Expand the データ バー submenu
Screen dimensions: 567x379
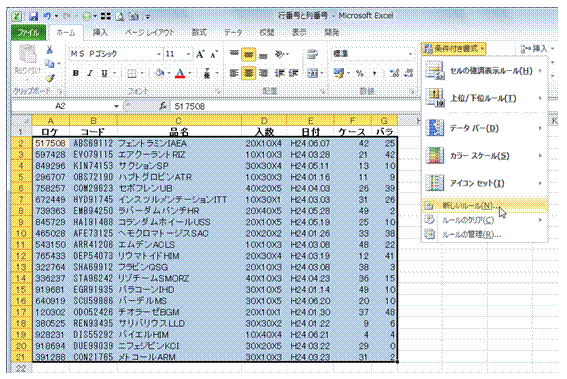(485, 128)
